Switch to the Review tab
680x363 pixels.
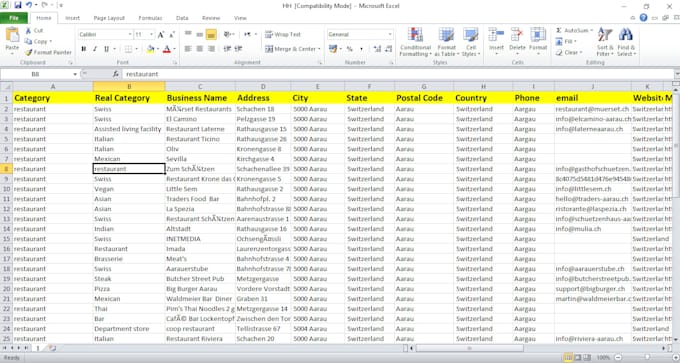[x=211, y=18]
